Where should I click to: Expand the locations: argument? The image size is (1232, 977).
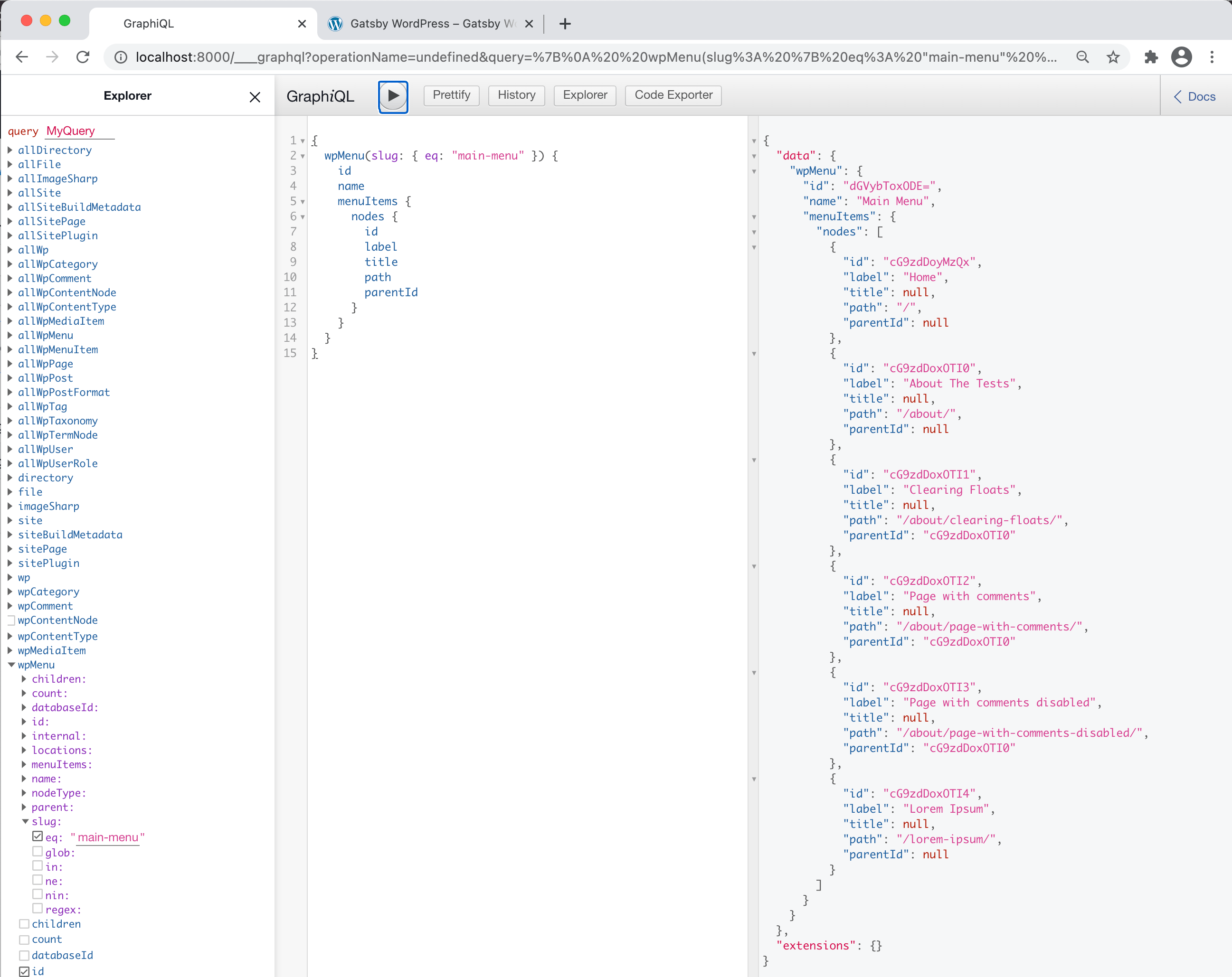click(x=24, y=750)
